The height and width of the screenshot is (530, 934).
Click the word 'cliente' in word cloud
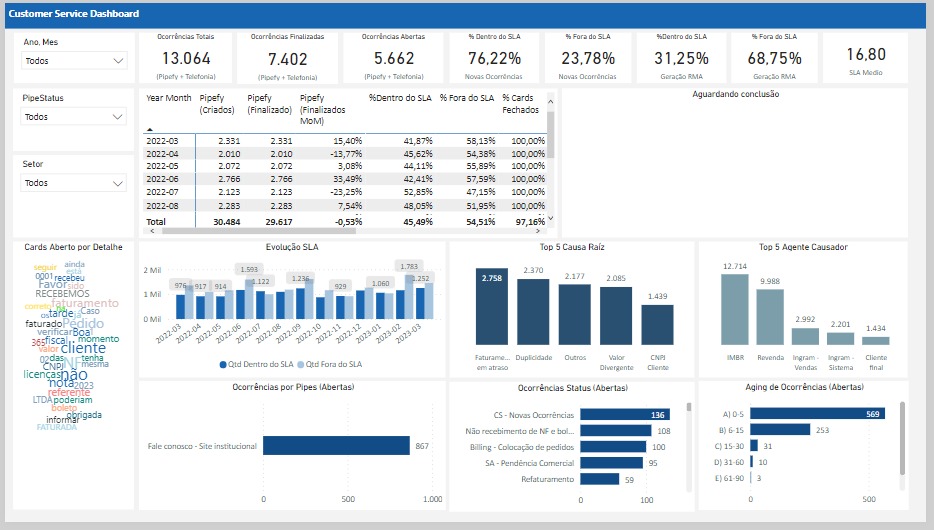(x=83, y=348)
